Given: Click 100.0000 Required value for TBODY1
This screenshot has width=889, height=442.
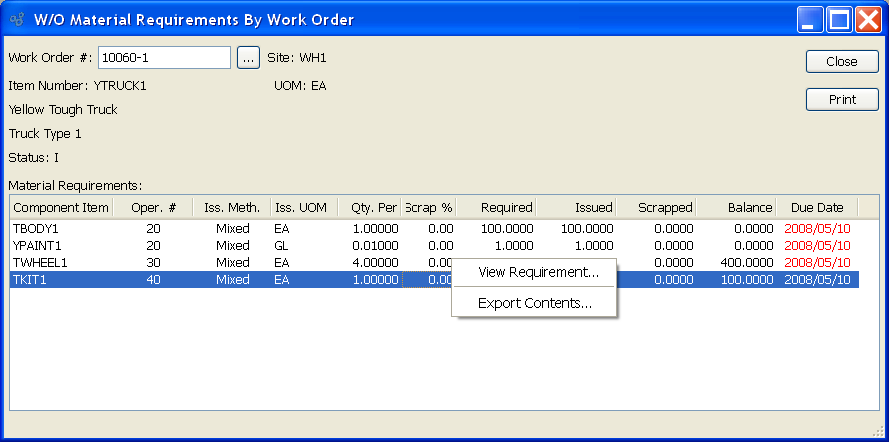Looking at the screenshot, I should (505, 229).
